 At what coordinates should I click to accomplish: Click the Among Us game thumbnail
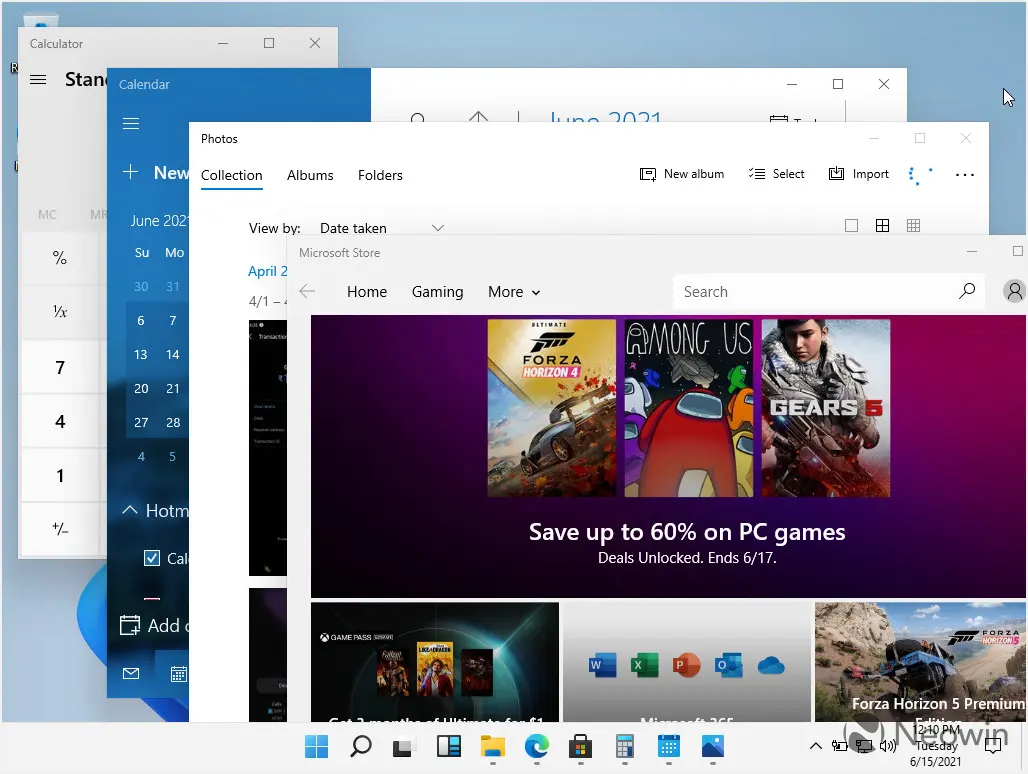688,408
